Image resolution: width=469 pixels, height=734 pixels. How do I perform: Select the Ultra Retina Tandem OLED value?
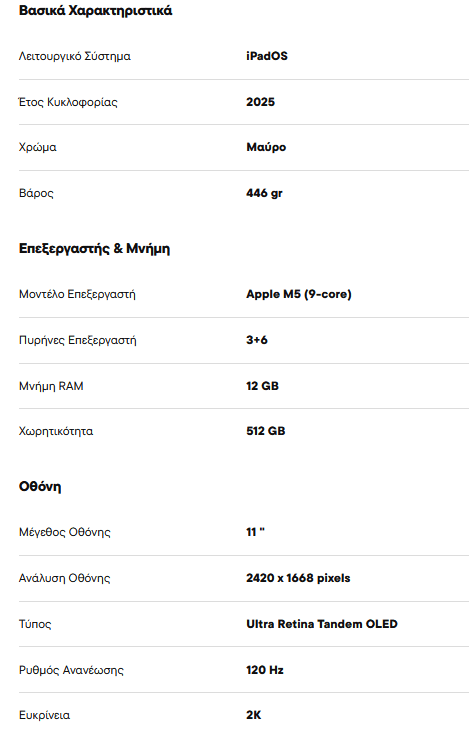pyautogui.click(x=322, y=624)
